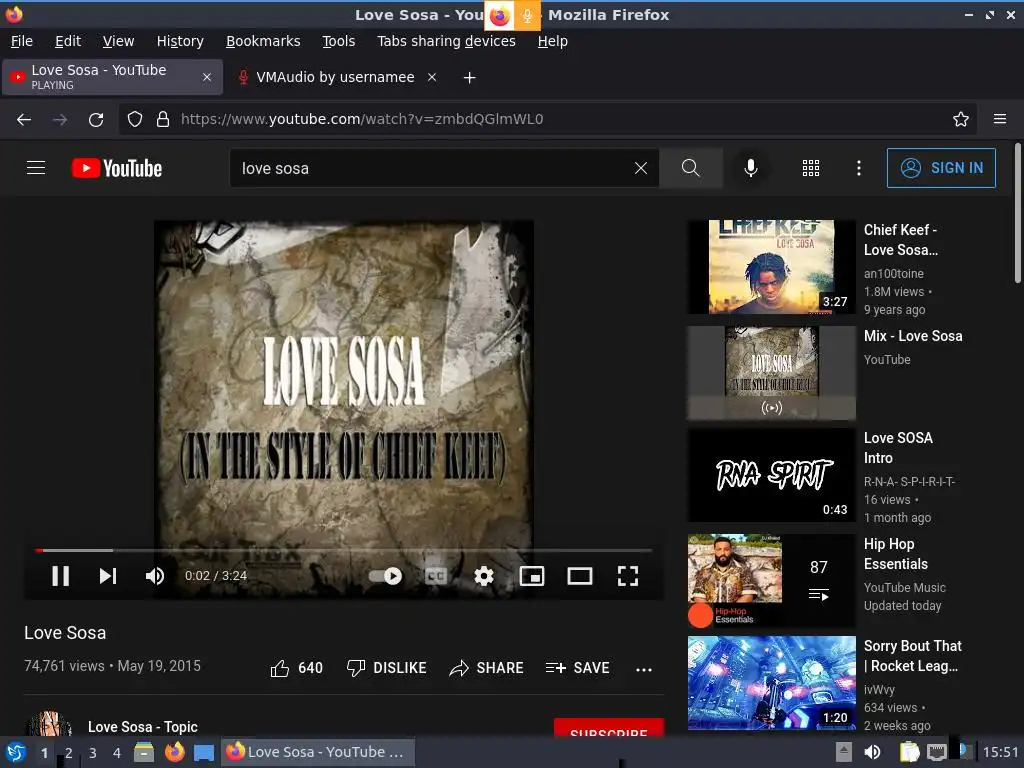Screen dimensions: 1024x768
Task: Open the Bookmarks menu
Action: (x=263, y=41)
